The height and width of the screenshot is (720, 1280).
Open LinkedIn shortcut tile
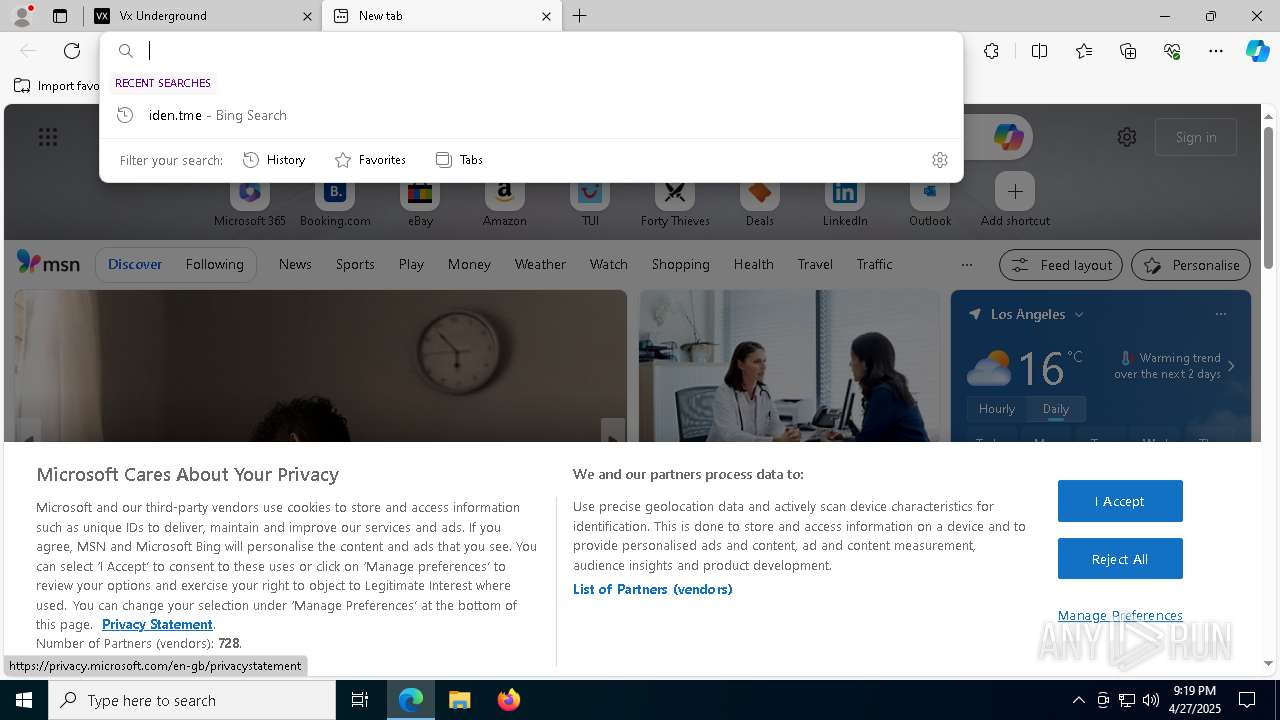(x=845, y=203)
